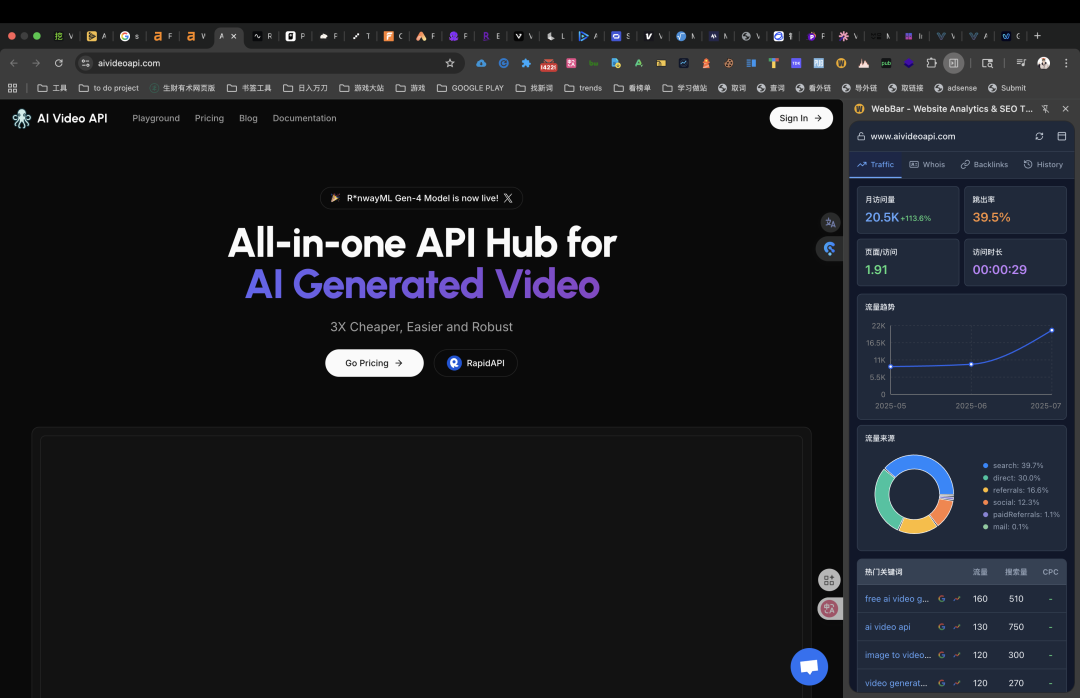Open a new browser tab with plus
The image size is (1080, 698).
pyautogui.click(x=1037, y=36)
